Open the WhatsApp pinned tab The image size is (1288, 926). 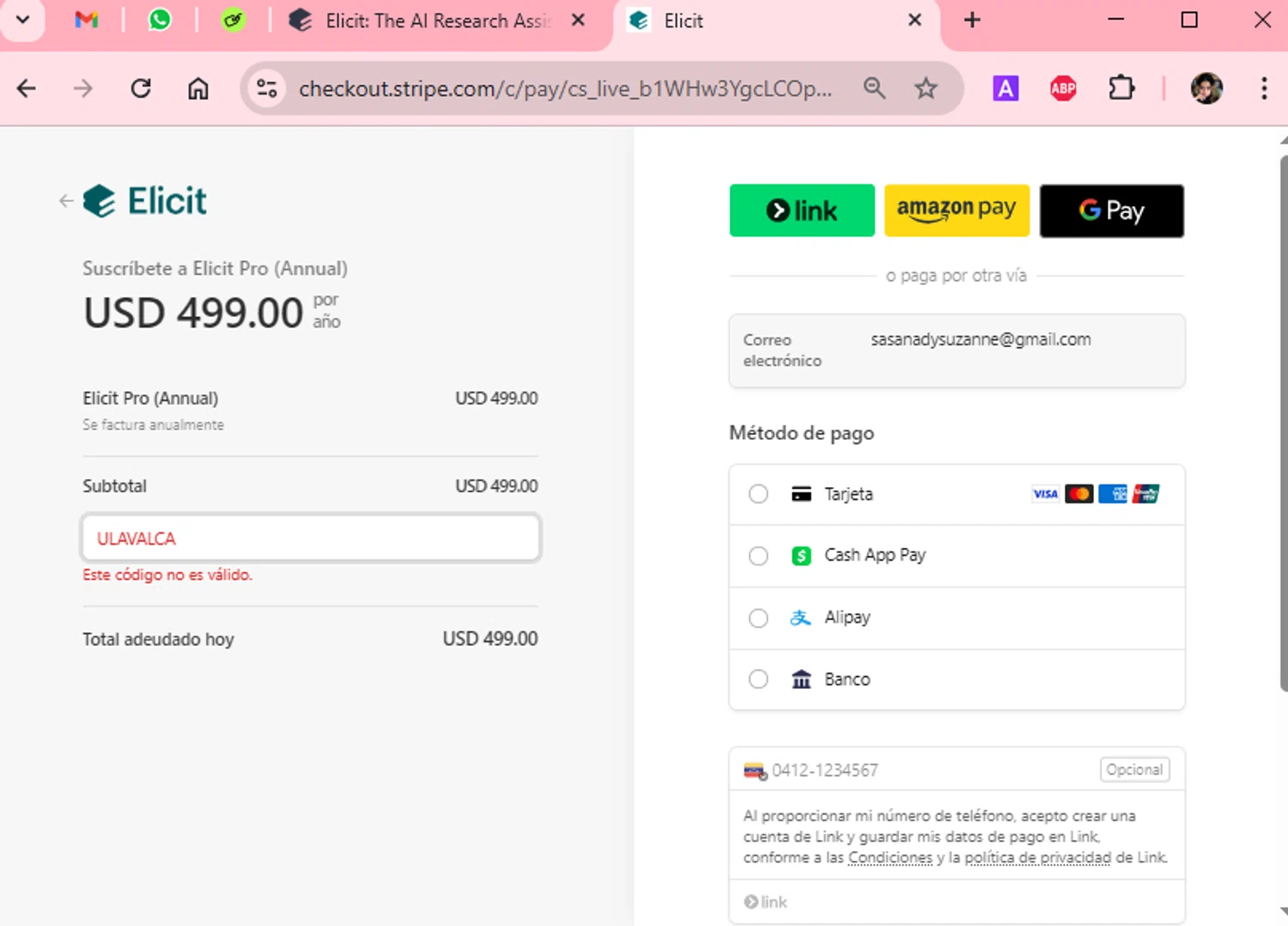(x=160, y=20)
